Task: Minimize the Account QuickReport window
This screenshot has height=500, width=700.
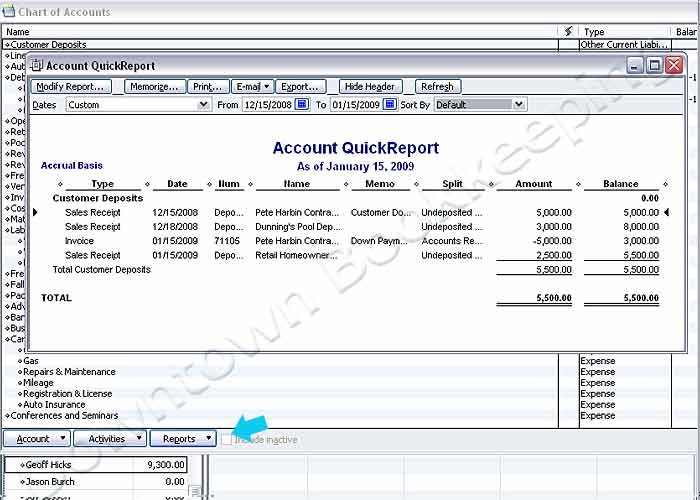Action: tap(635, 66)
